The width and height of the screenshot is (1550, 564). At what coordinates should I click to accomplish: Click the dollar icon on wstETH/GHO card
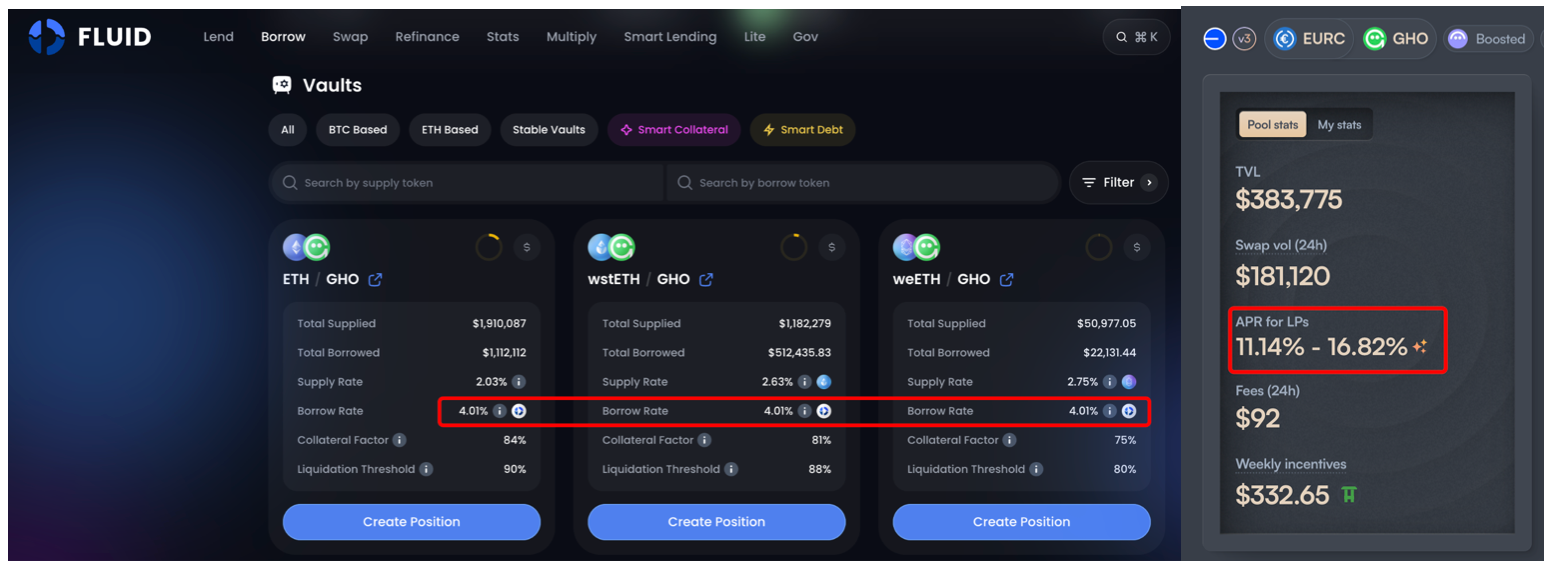[831, 247]
